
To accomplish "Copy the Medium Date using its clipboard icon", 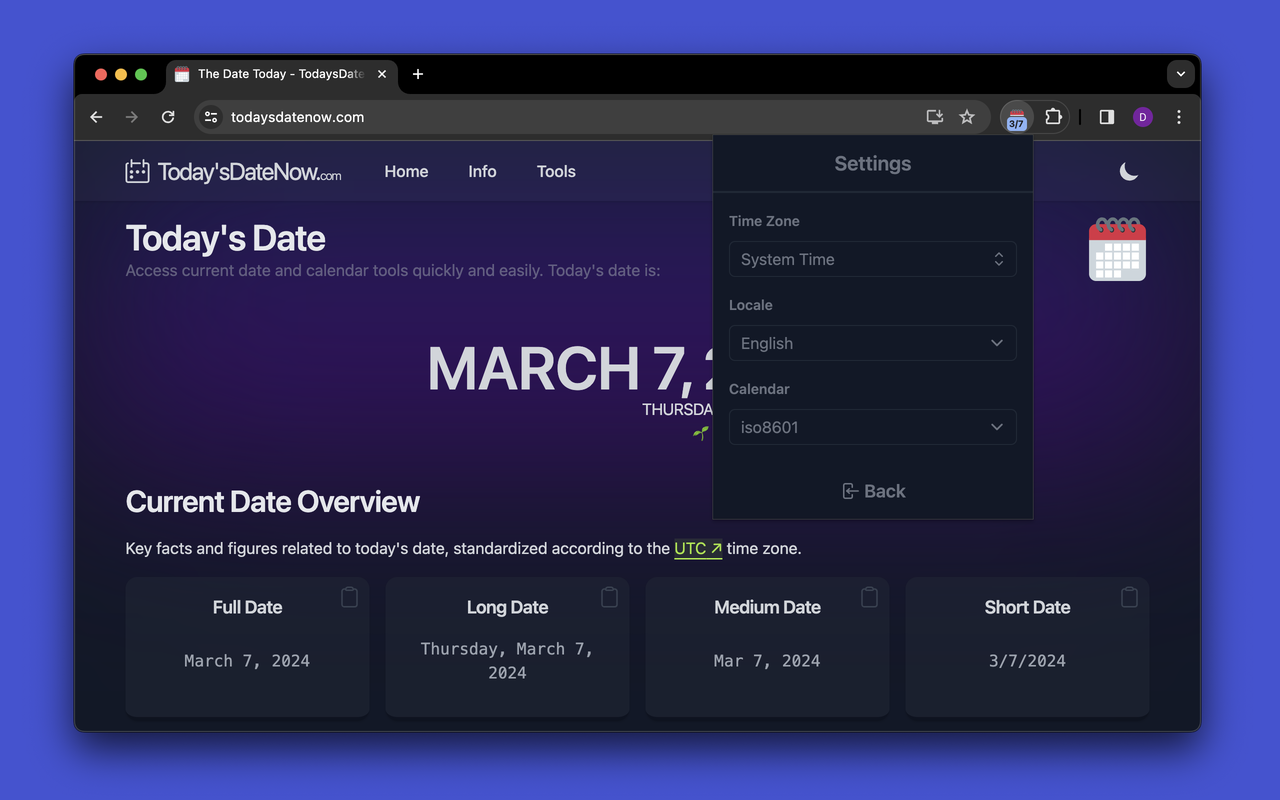I will (869, 597).
